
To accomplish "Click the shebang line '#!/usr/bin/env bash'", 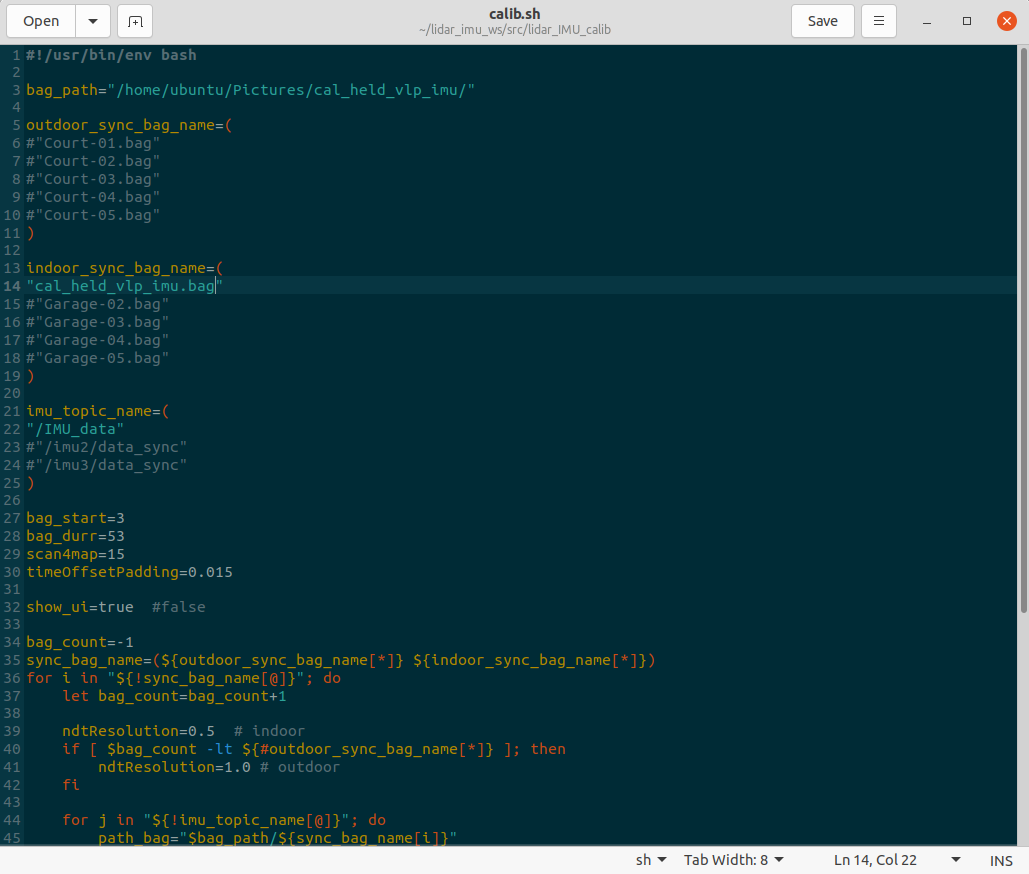I will click(111, 55).
